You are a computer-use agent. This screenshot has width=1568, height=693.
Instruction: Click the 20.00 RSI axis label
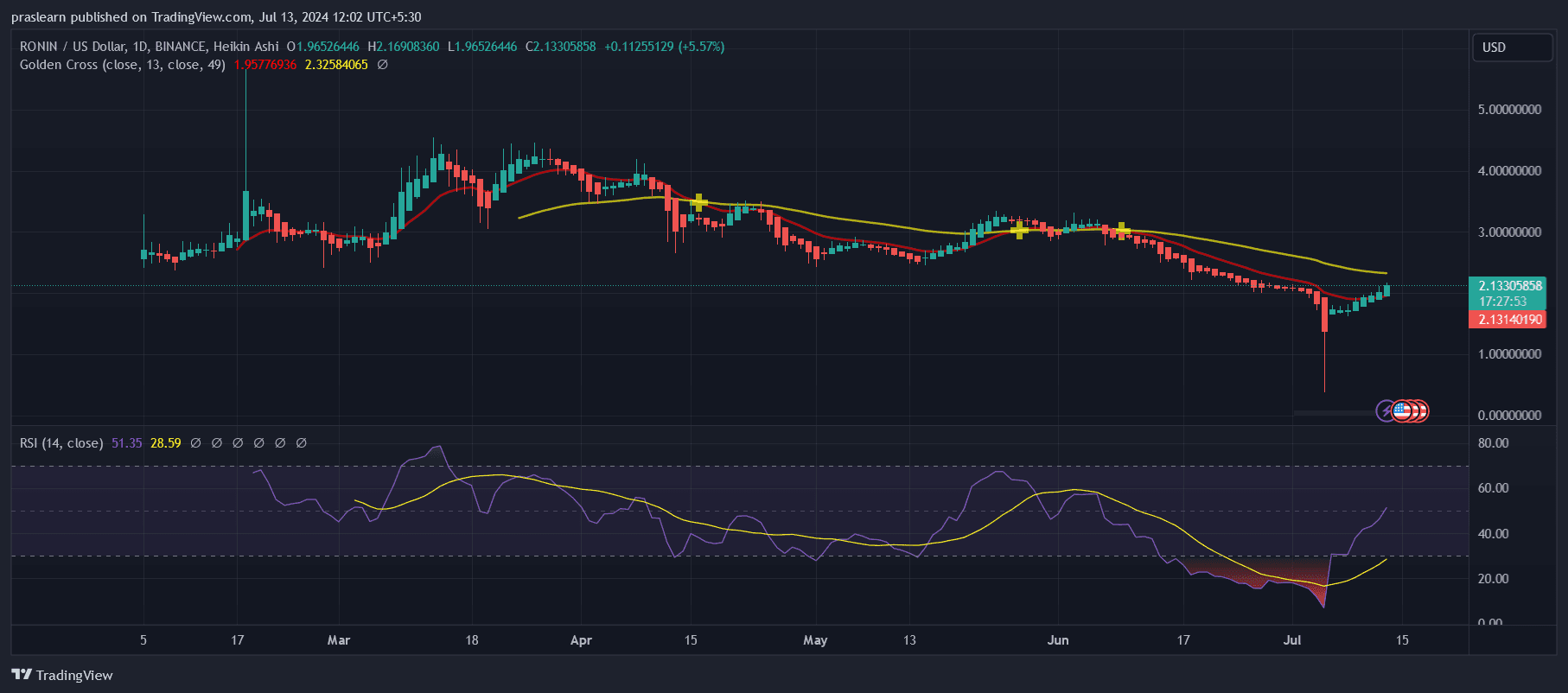click(1494, 579)
